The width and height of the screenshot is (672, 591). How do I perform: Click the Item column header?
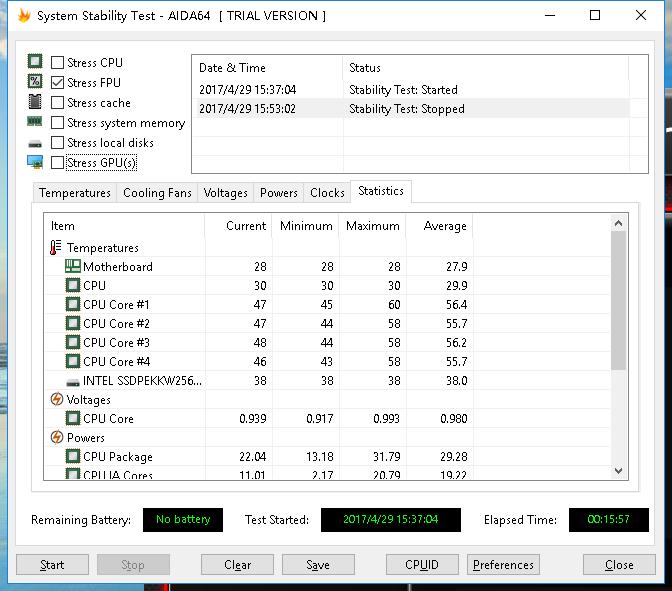[x=124, y=226]
